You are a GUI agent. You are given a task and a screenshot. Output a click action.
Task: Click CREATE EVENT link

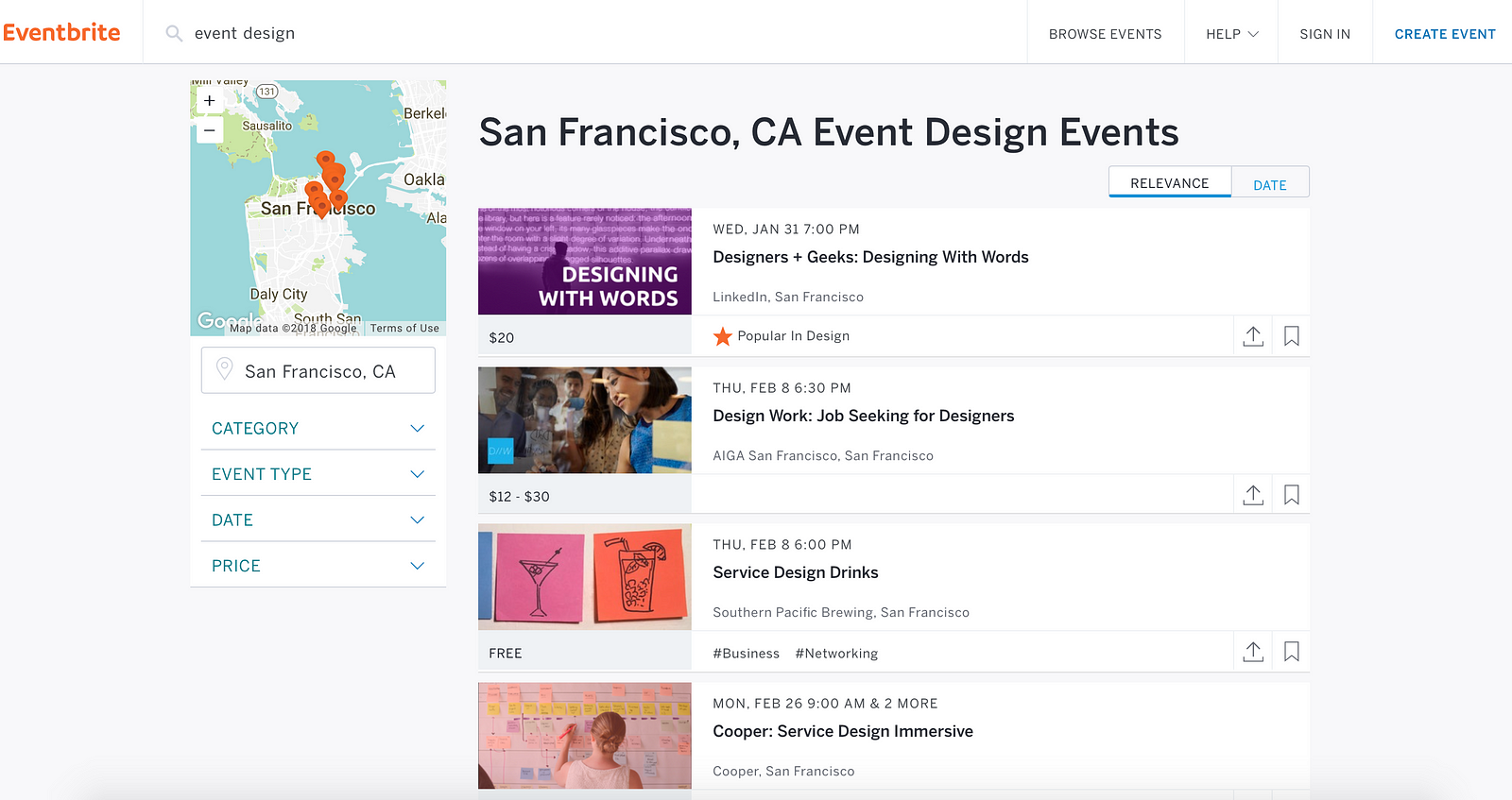1445,33
